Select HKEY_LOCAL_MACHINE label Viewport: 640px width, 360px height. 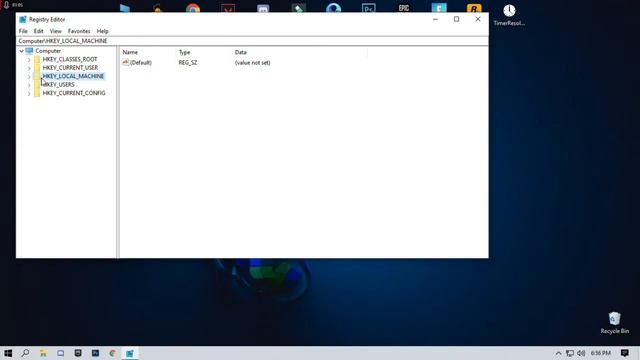73,76
